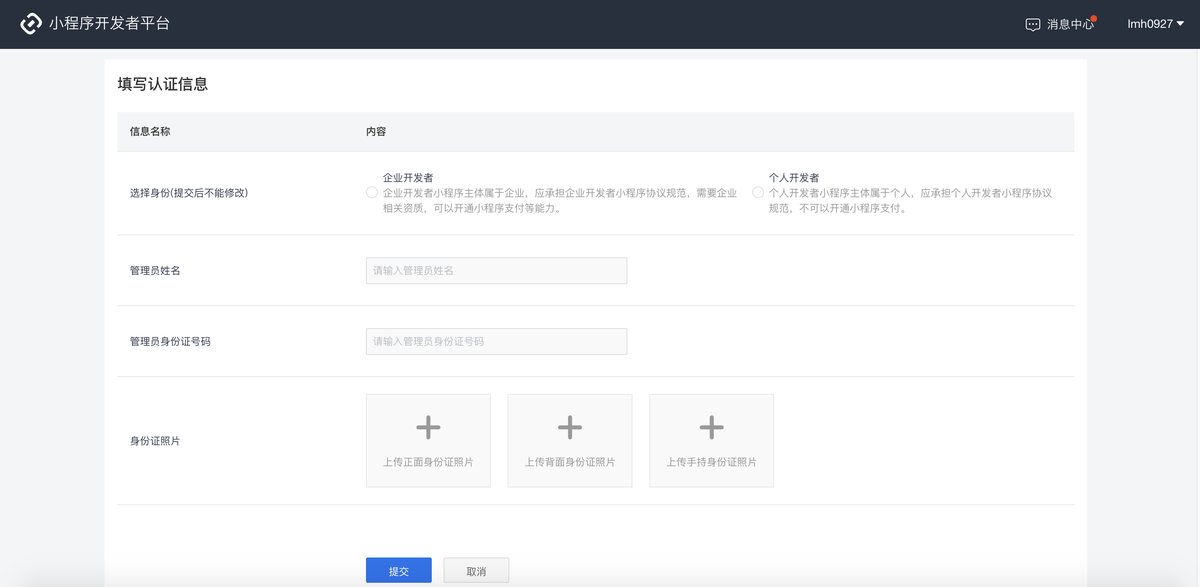Focus the 请输入管理员身份证号码 input field
The height and width of the screenshot is (587, 1200).
click(x=496, y=342)
